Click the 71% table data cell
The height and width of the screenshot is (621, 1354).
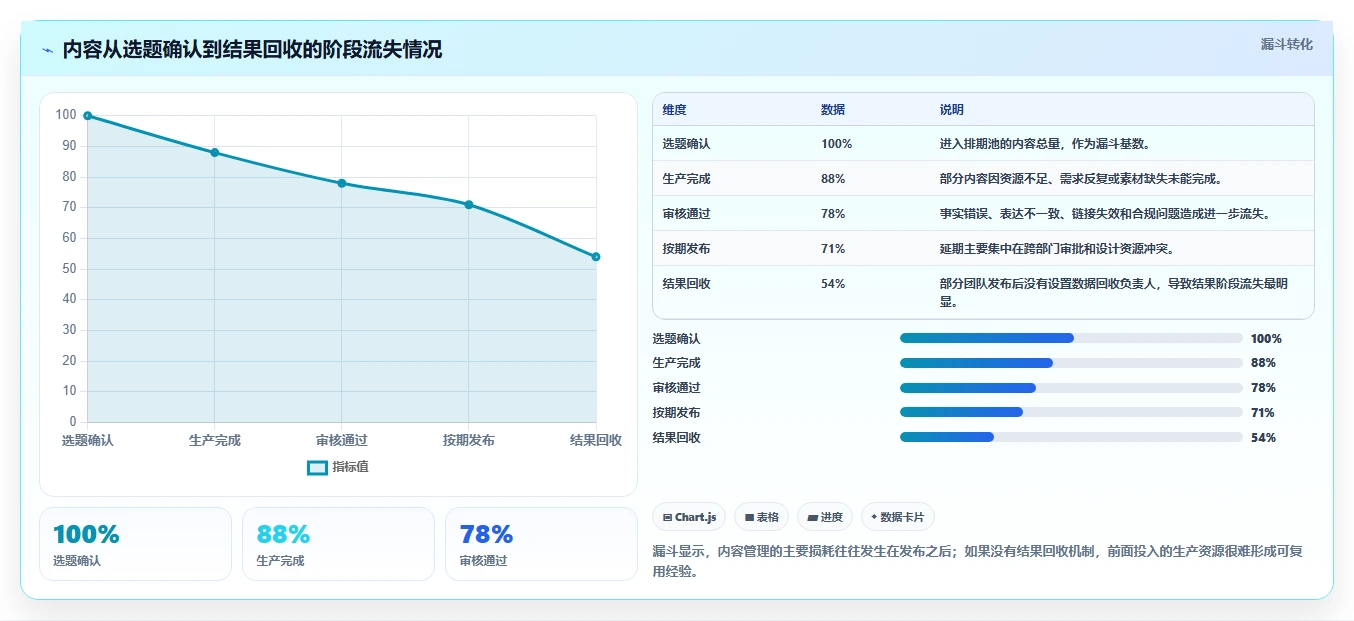click(833, 249)
